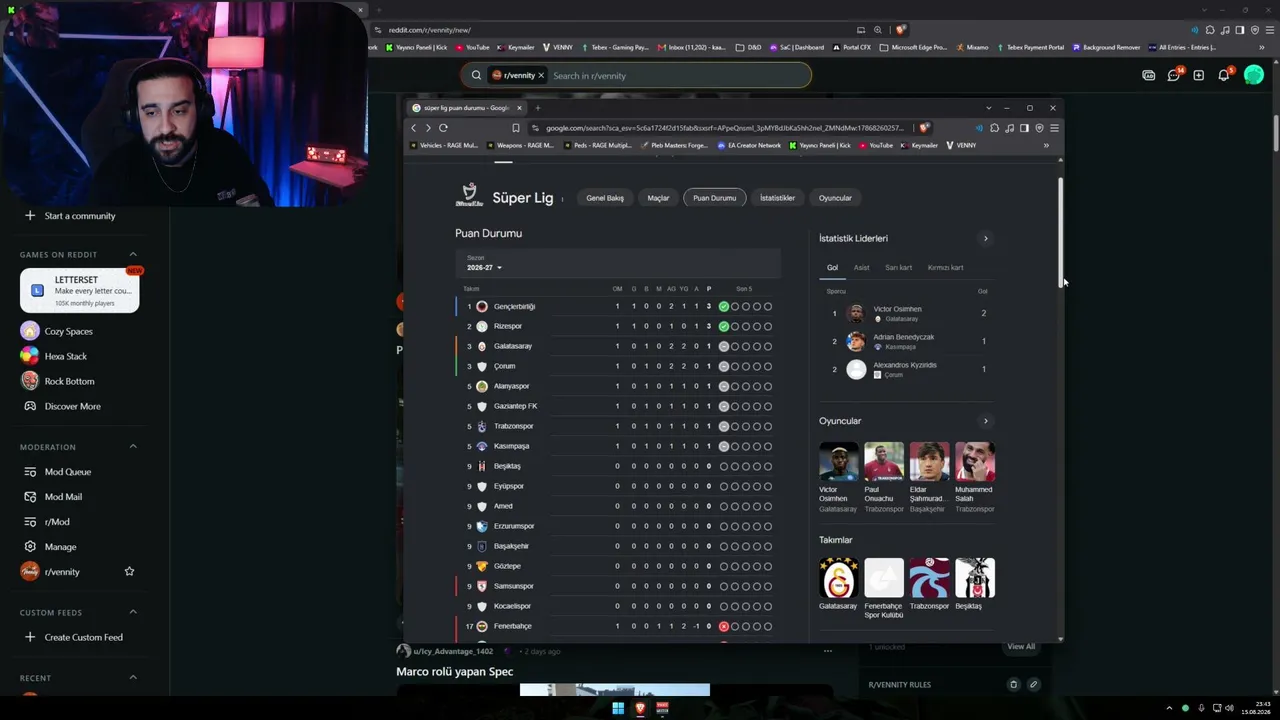Click the Google window vertical scrollbar
The image size is (1280, 720).
[x=1060, y=234]
